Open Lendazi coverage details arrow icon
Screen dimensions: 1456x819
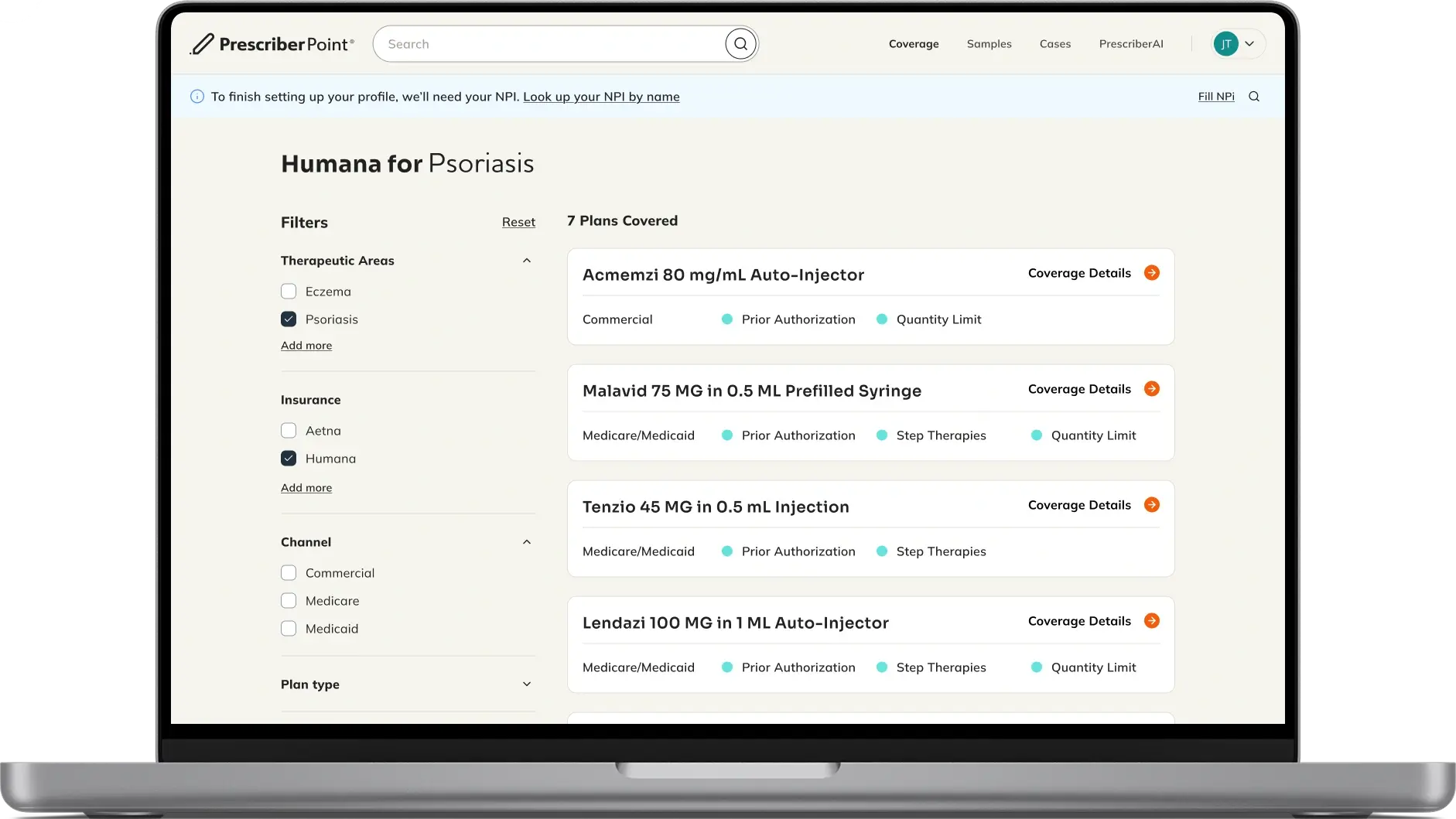[1152, 621]
